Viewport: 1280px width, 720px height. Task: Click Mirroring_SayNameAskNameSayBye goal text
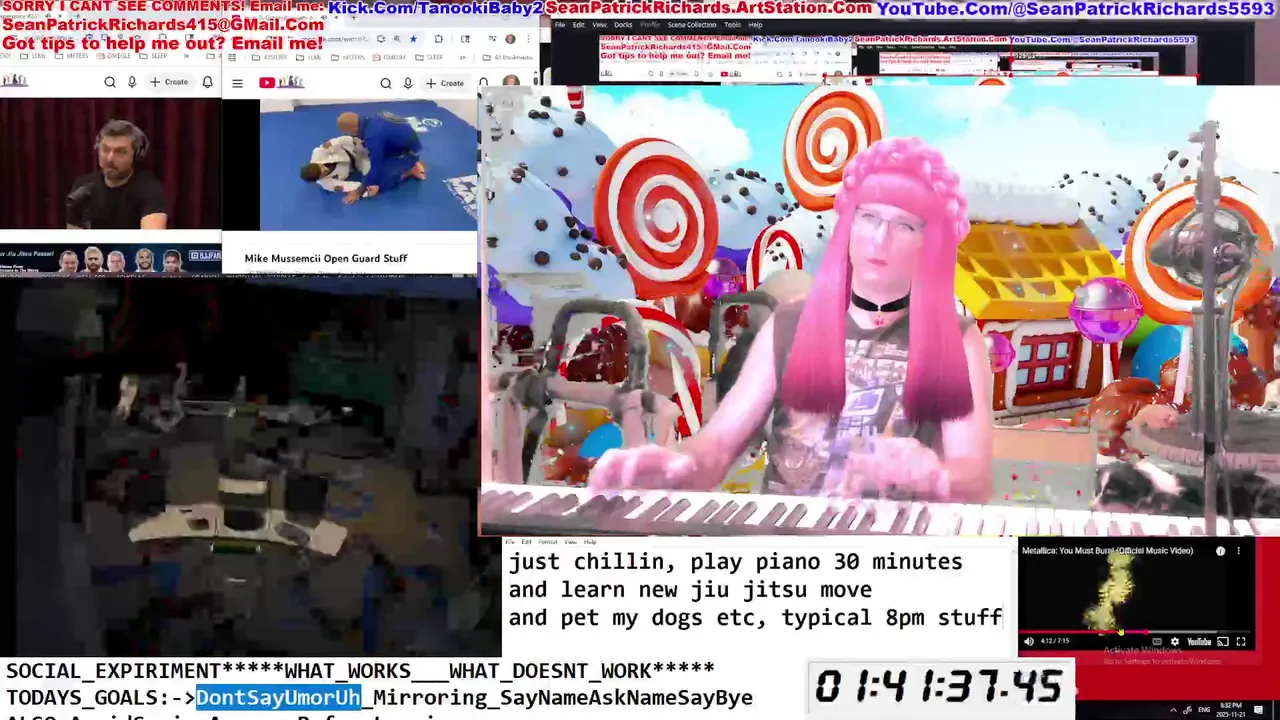point(563,697)
